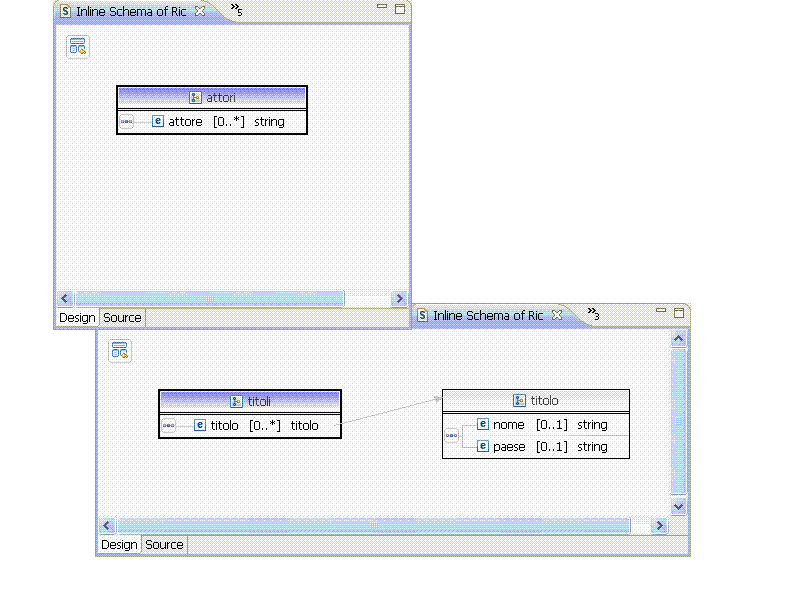
Task: Select the nome element name
Action: [509, 424]
